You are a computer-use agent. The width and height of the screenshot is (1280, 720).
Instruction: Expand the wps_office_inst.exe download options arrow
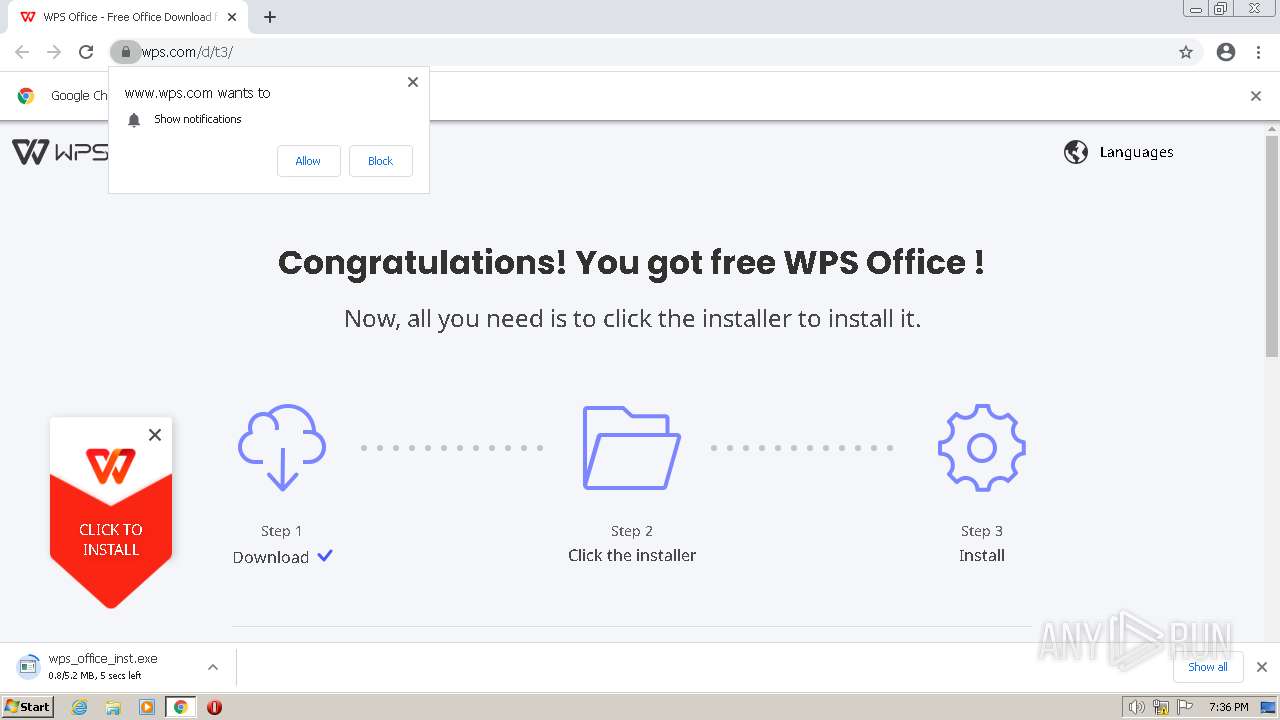pos(213,667)
